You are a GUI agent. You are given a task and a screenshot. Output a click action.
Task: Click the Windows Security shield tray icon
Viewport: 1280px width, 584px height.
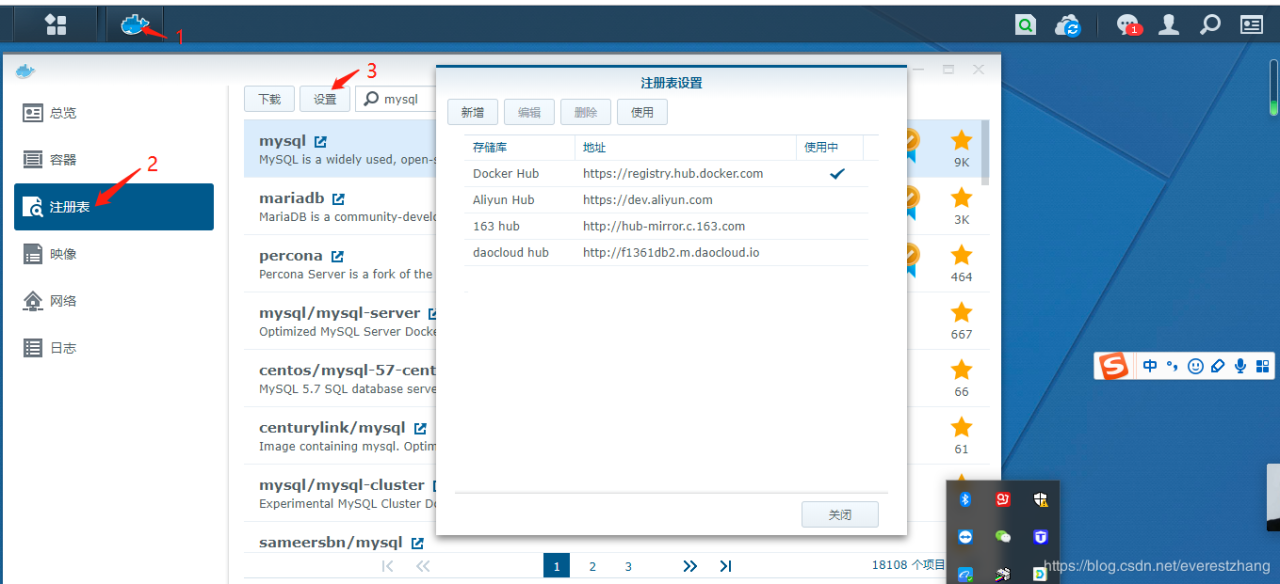tap(1040, 499)
